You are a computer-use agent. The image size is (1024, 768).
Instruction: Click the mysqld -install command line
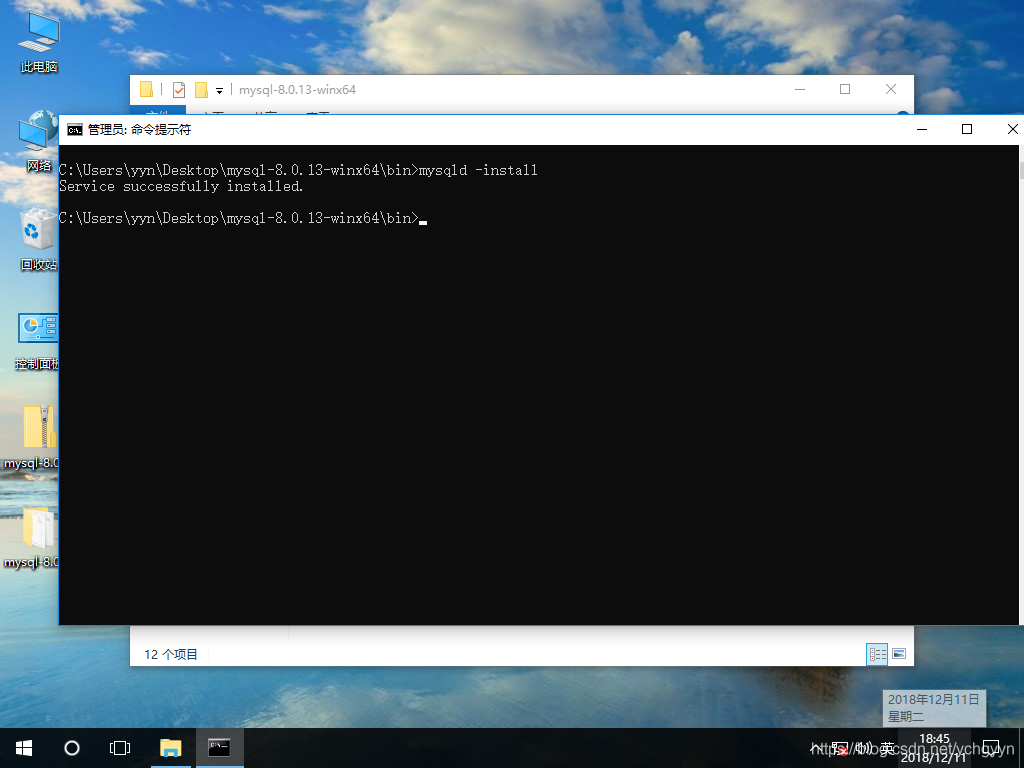[x=477, y=170]
